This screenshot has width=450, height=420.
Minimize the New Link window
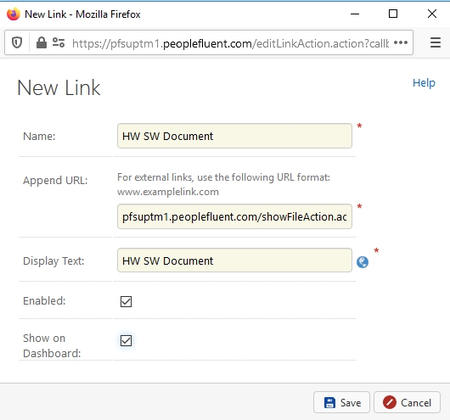tap(355, 14)
